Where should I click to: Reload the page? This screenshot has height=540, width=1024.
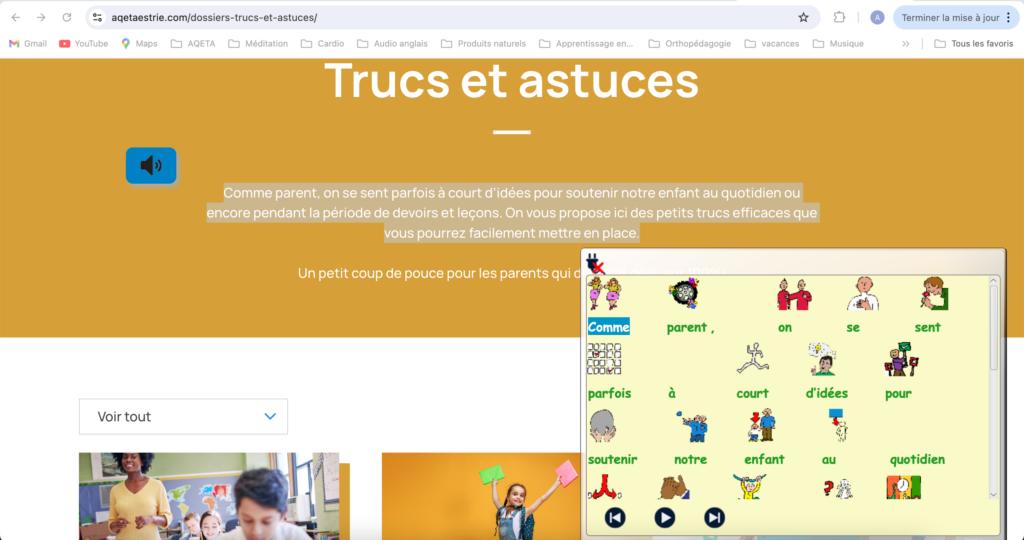tap(67, 17)
